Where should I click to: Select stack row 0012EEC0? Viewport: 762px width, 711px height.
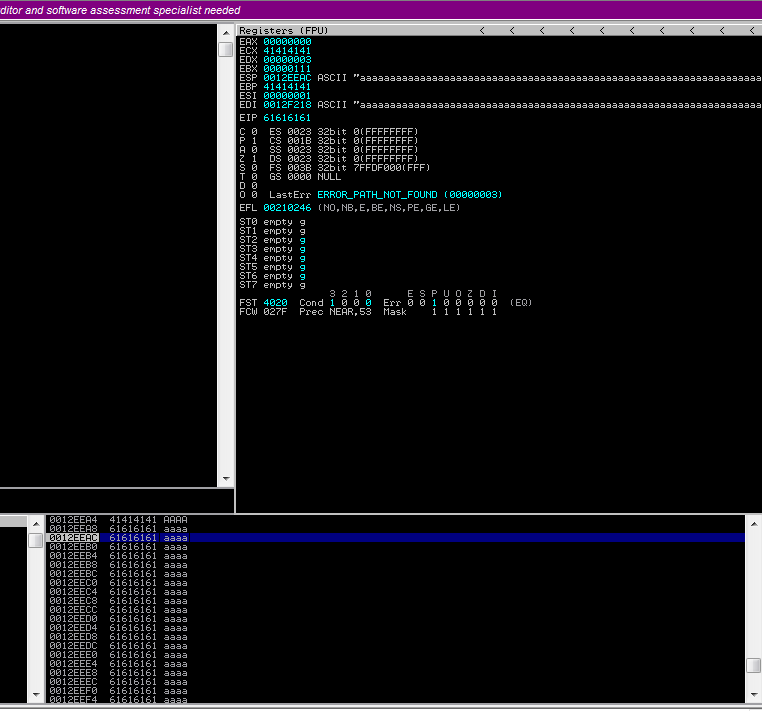396,583
